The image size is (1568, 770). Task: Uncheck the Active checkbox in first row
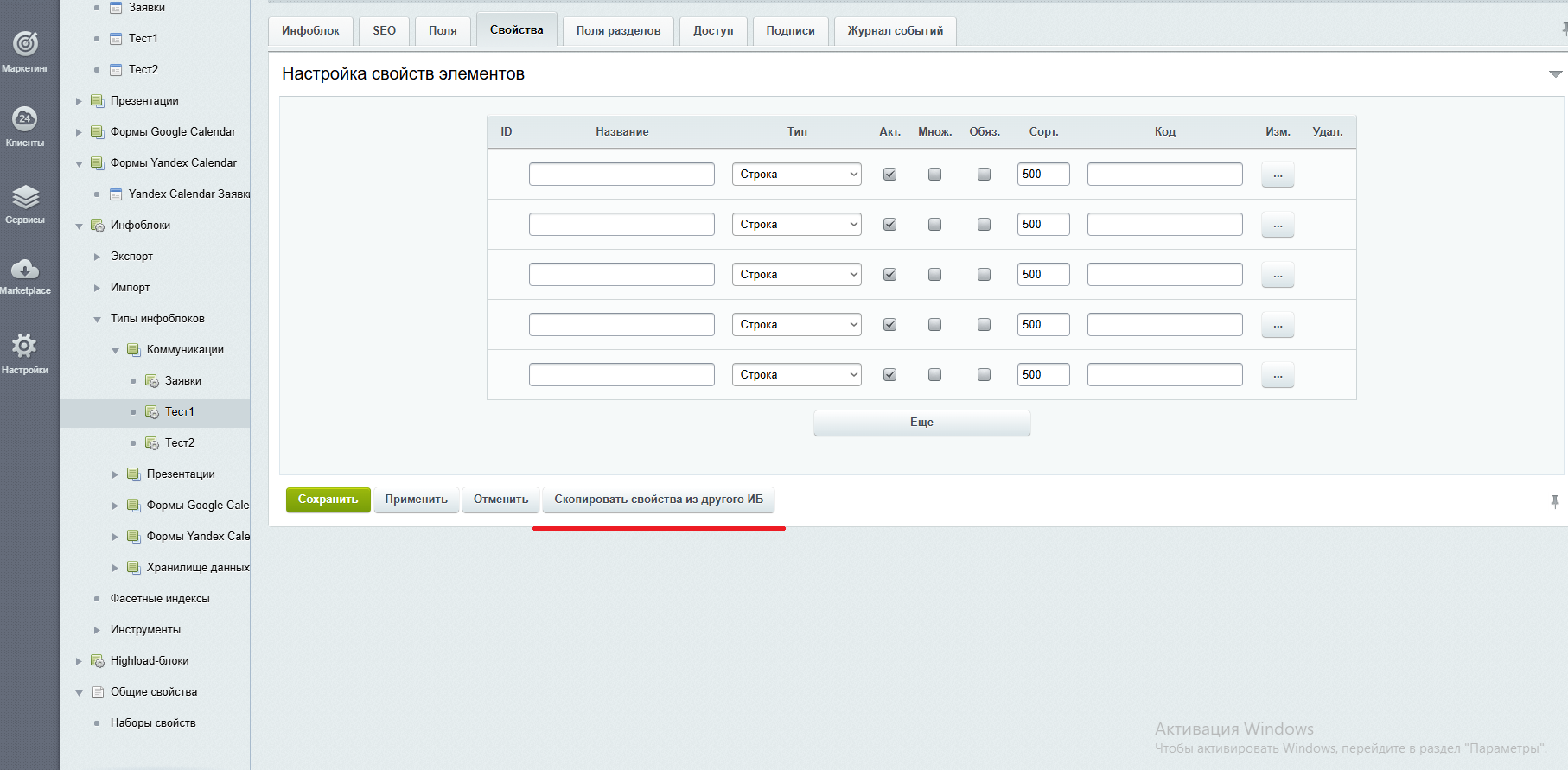tap(889, 175)
